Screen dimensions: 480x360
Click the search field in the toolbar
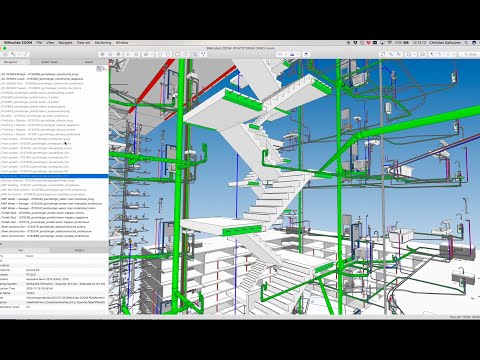(469, 54)
